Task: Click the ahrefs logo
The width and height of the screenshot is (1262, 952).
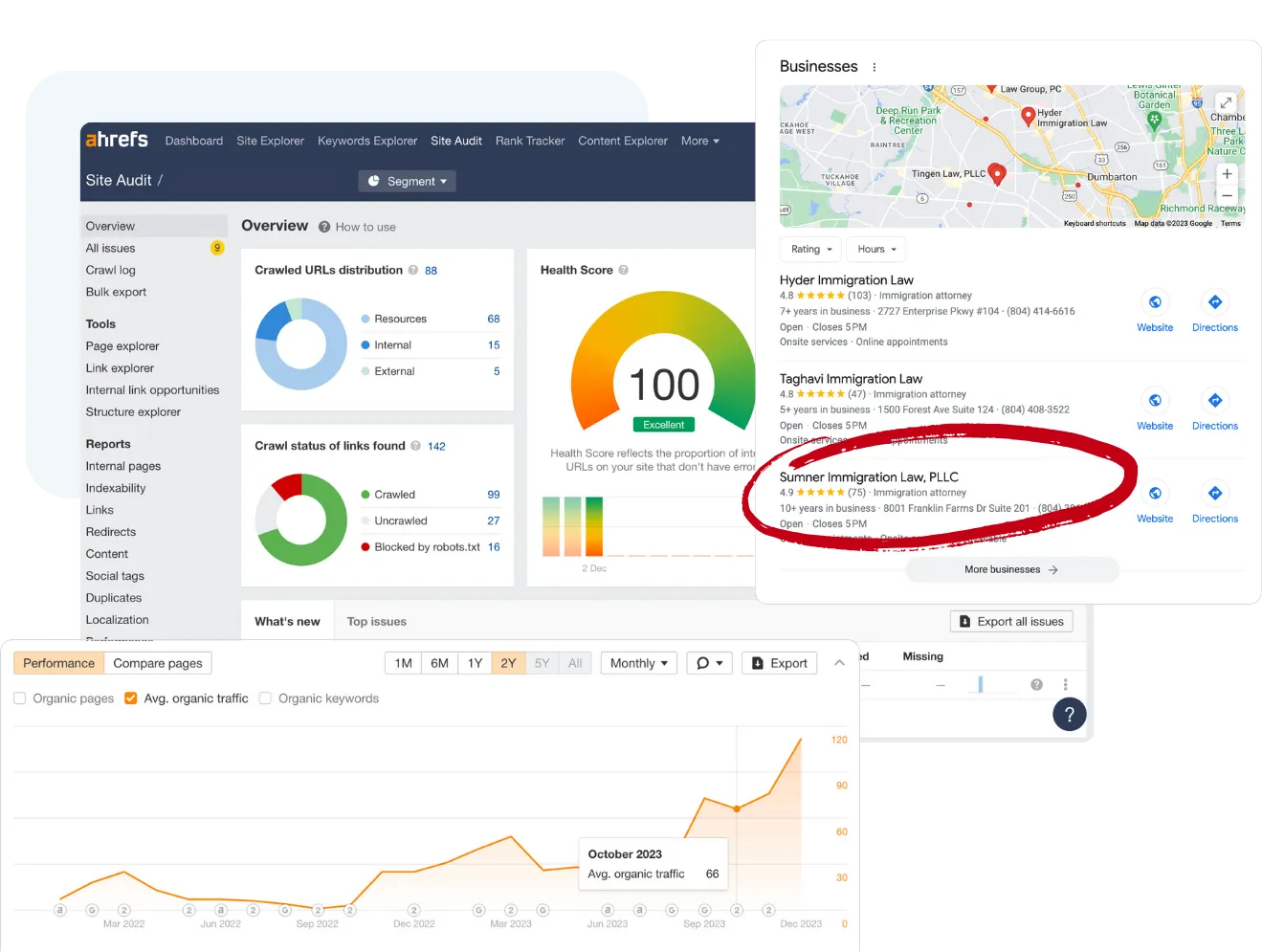Action: (x=117, y=140)
